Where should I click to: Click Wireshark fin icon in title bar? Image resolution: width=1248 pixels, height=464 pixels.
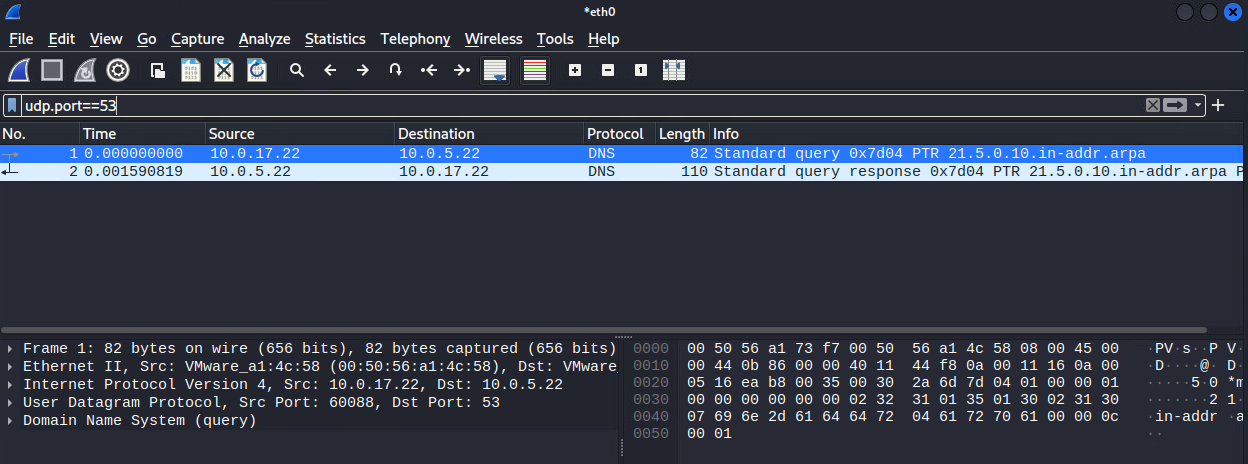12,11
